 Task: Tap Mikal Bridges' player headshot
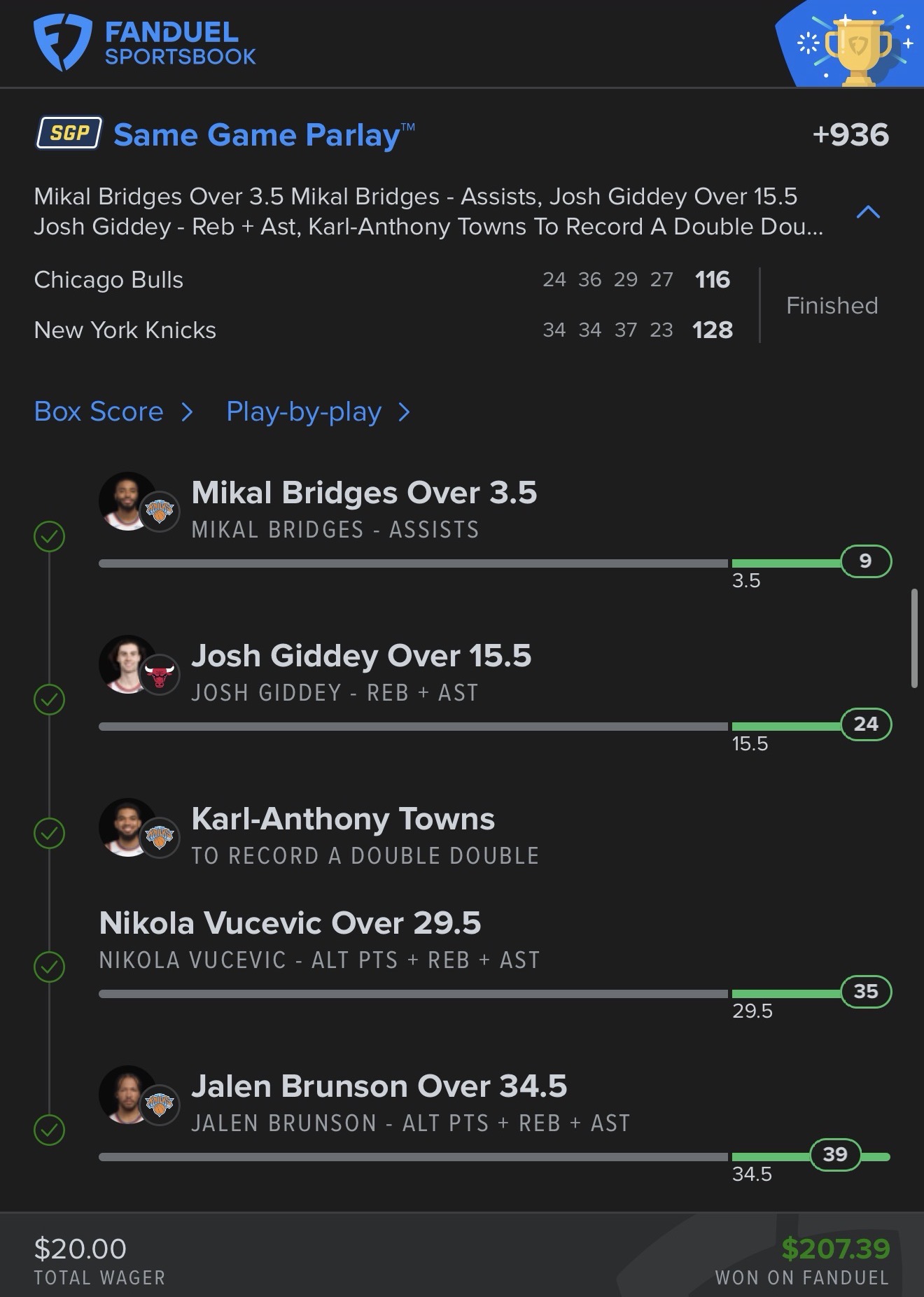point(126,500)
